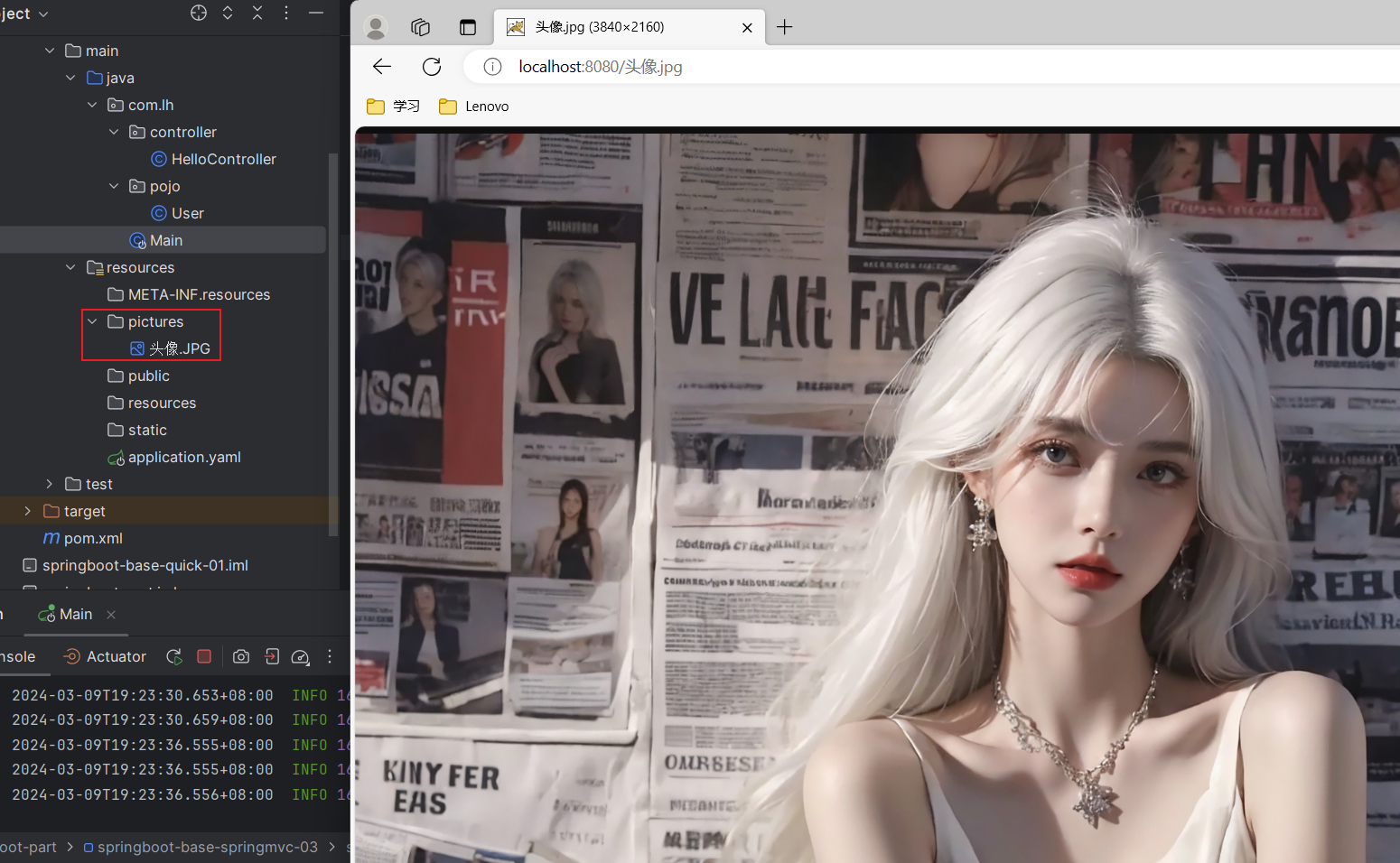Collapse the controller package chevron

click(114, 132)
